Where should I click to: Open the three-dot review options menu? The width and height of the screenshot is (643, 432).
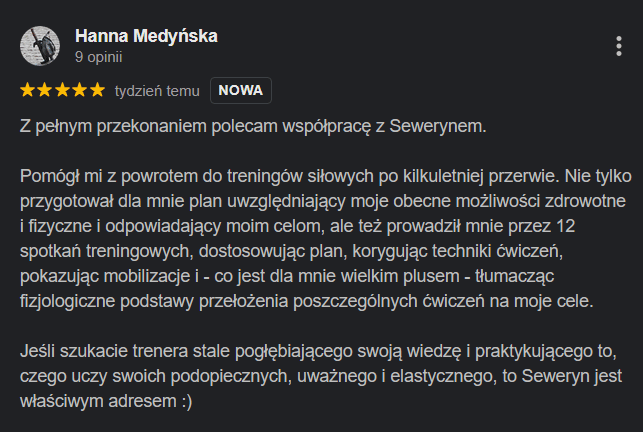click(620, 46)
